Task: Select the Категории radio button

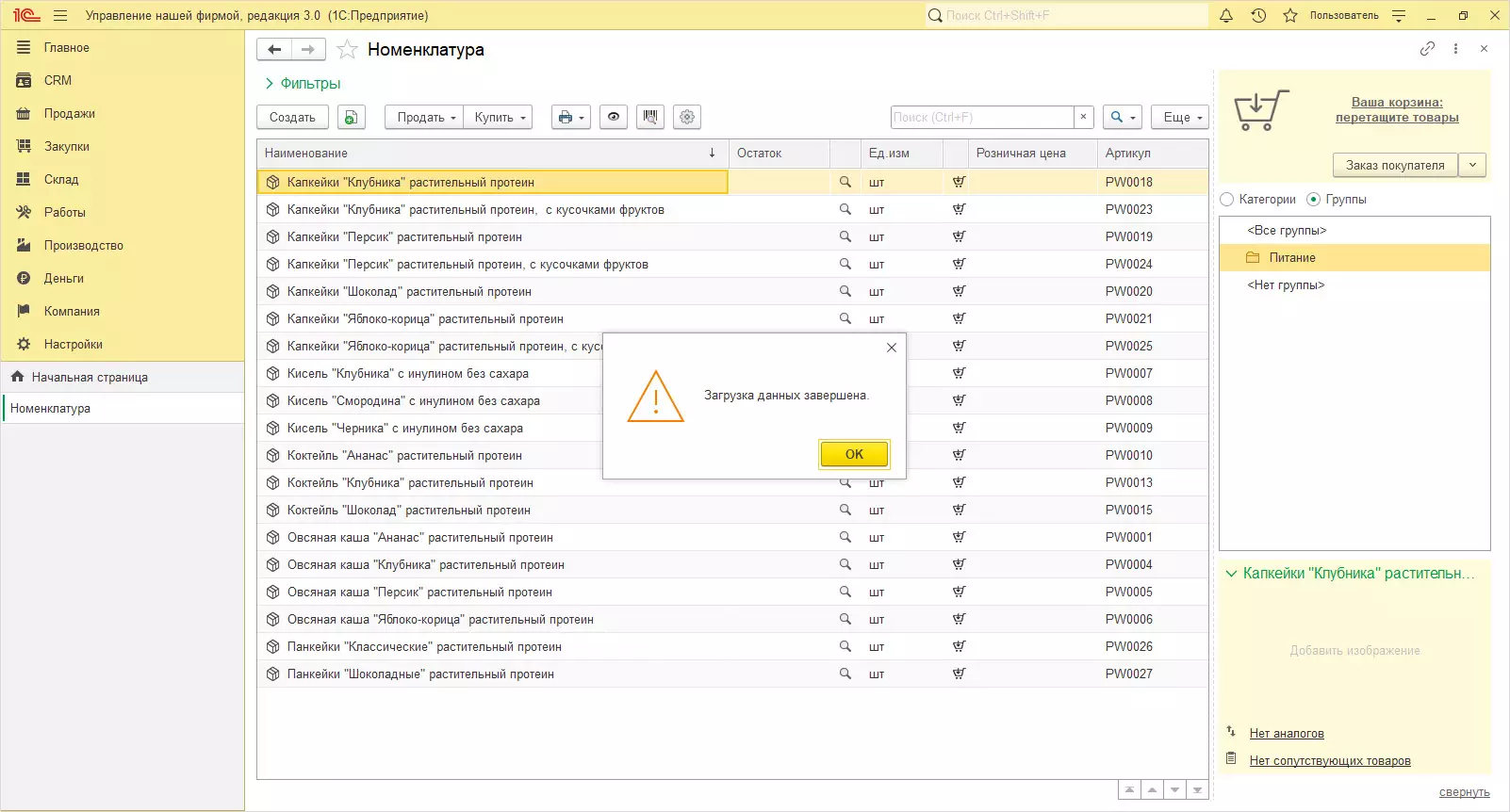Action: [x=1227, y=200]
